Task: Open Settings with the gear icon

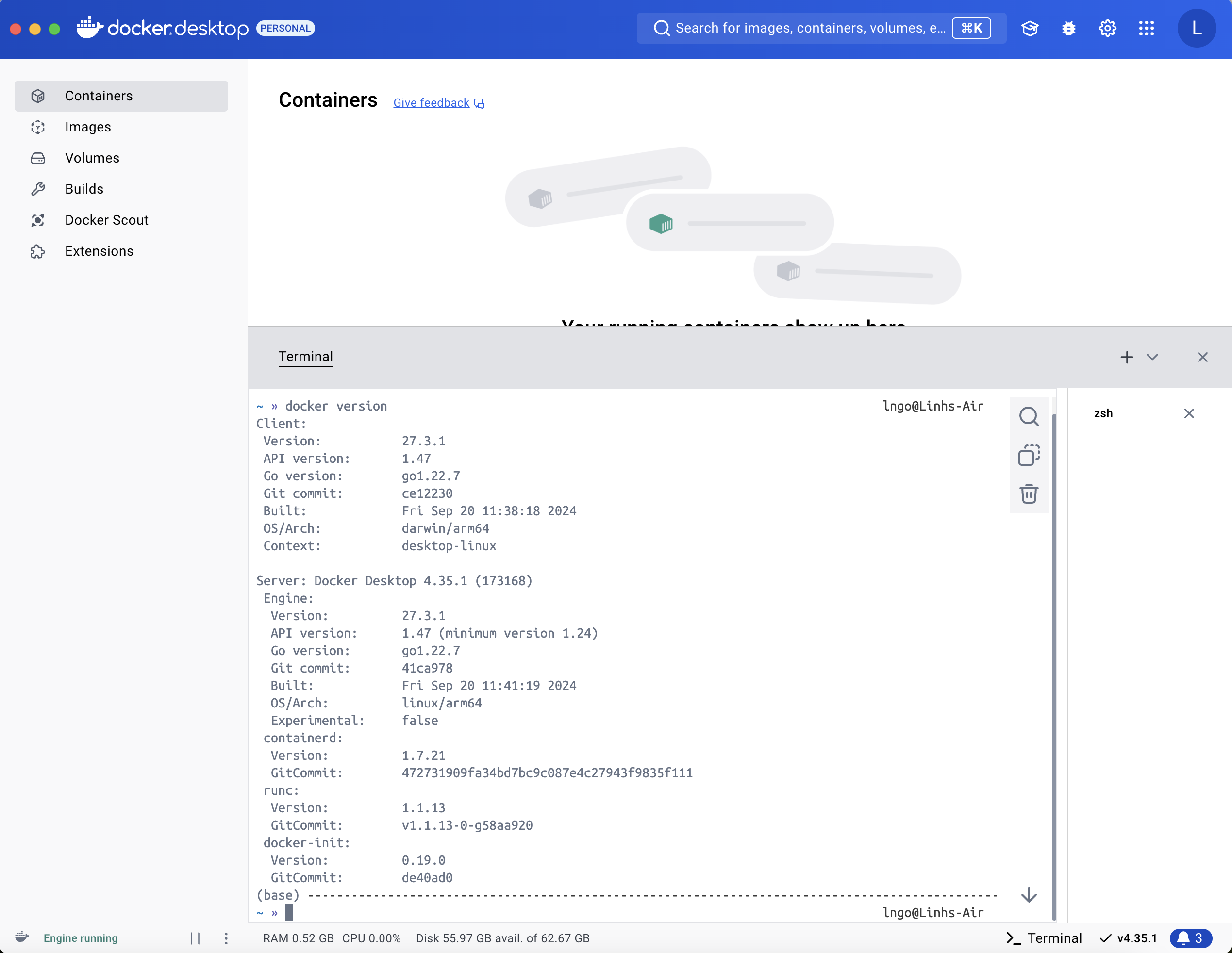Action: (x=1107, y=28)
